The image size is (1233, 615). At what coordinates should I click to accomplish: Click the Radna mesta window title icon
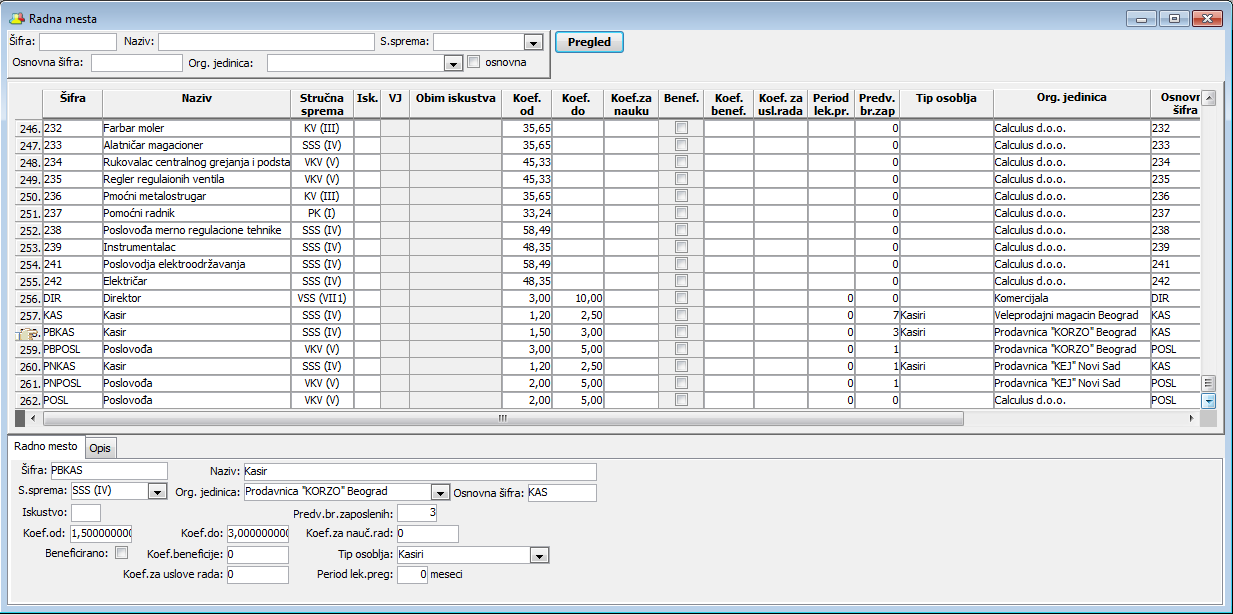click(16, 19)
